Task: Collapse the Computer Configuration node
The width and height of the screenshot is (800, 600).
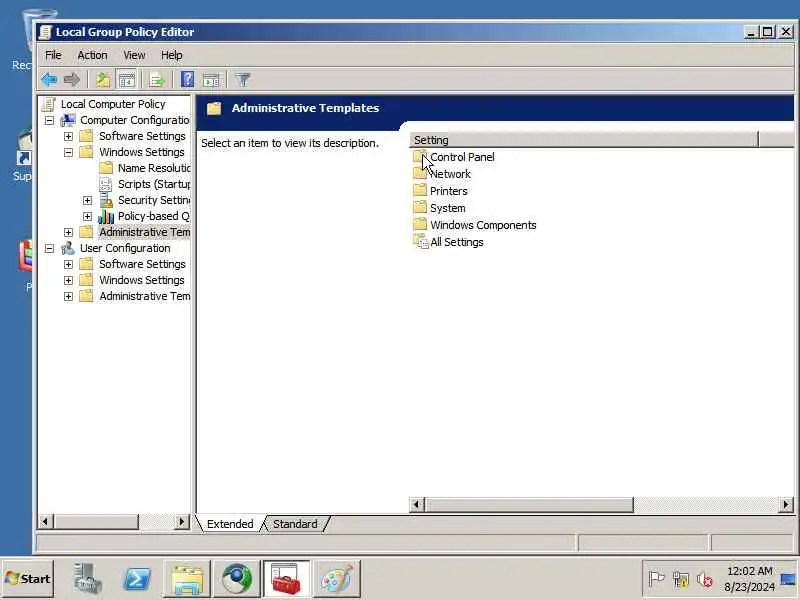Action: 49,120
